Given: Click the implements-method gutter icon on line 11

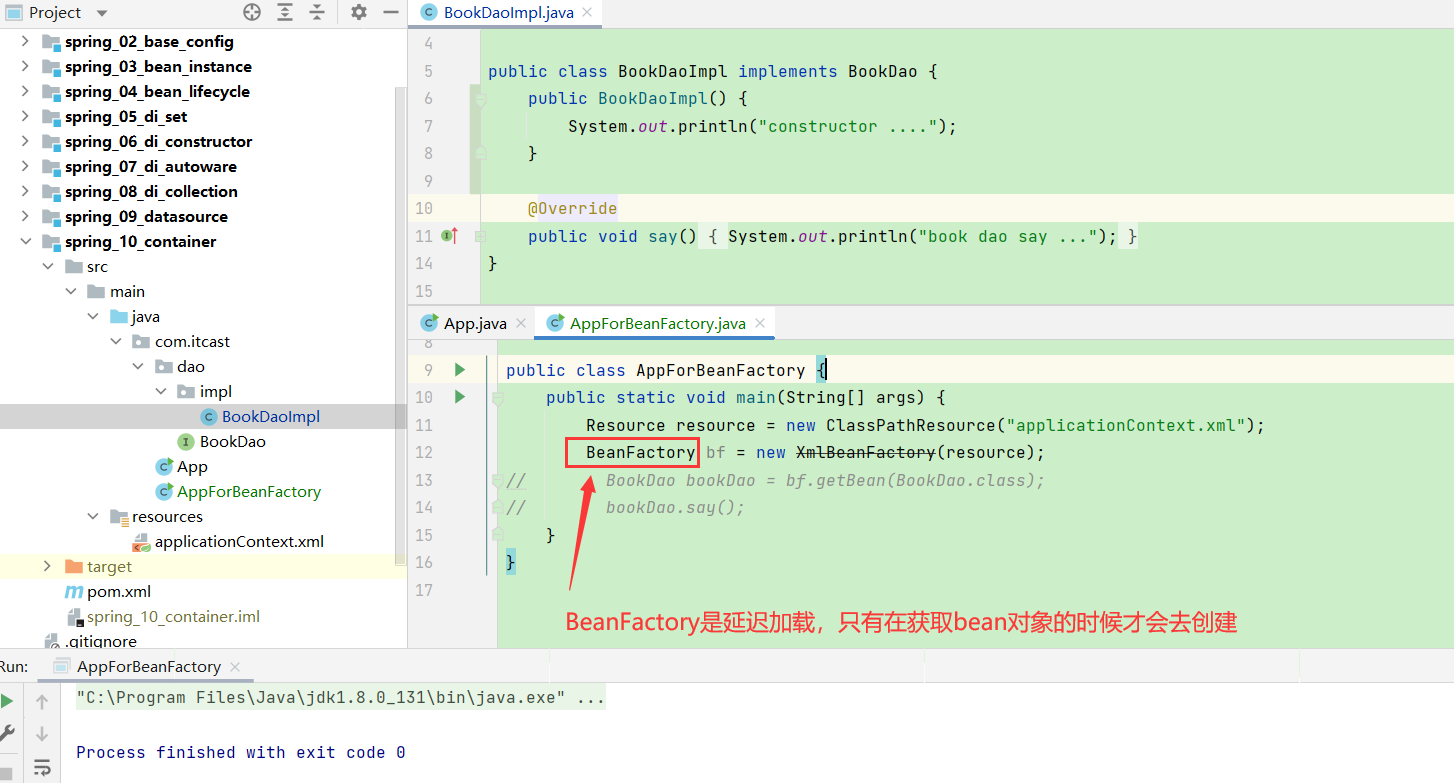Looking at the screenshot, I should coord(450,236).
